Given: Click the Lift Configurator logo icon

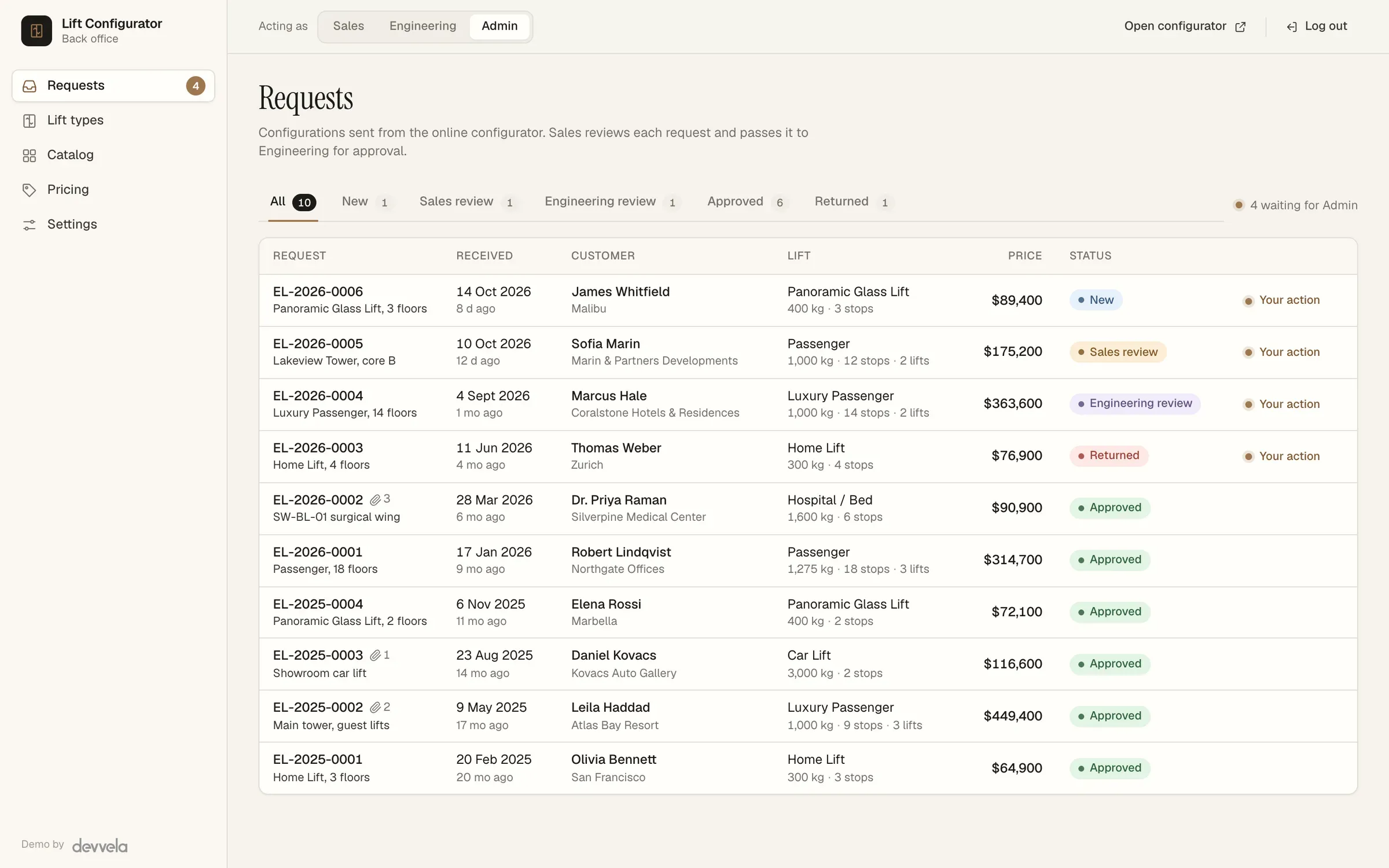Looking at the screenshot, I should click(36, 31).
